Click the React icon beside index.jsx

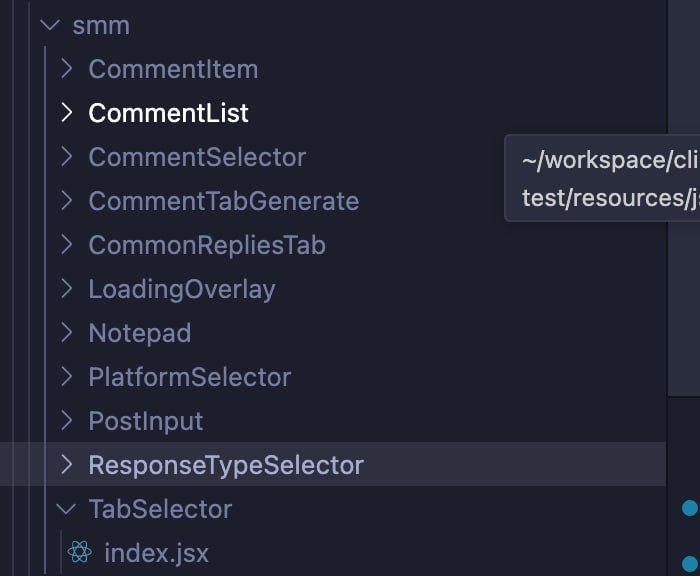click(79, 552)
